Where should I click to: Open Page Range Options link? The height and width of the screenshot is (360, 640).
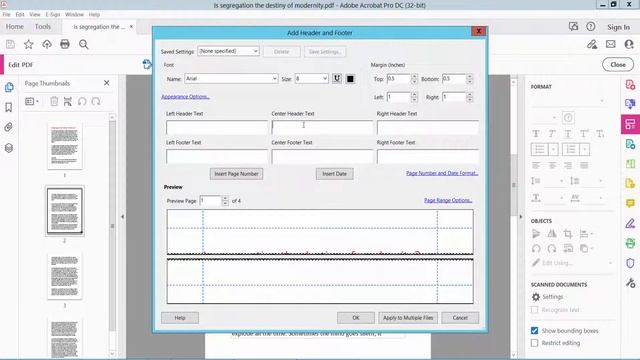(x=448, y=200)
